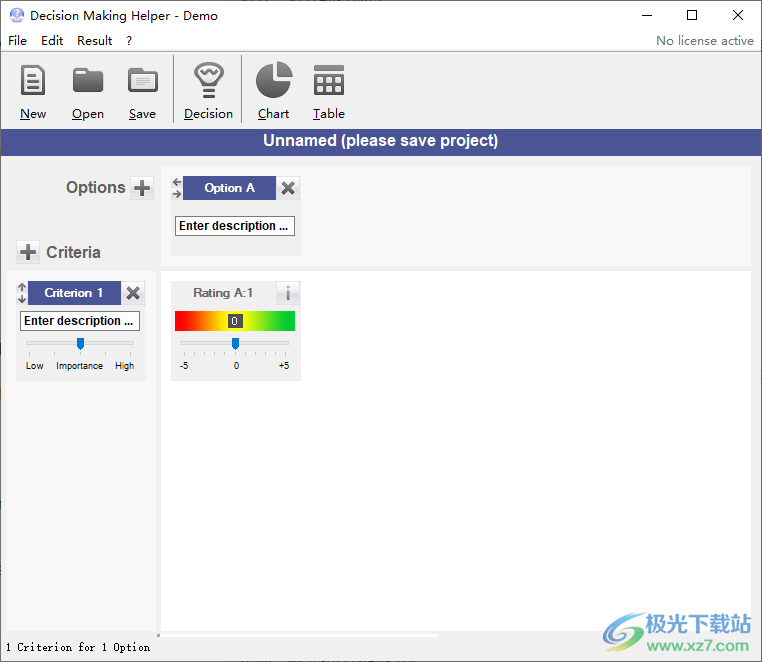The width and height of the screenshot is (762, 662).
Task: Click the Option A title button
Action: tap(229, 188)
